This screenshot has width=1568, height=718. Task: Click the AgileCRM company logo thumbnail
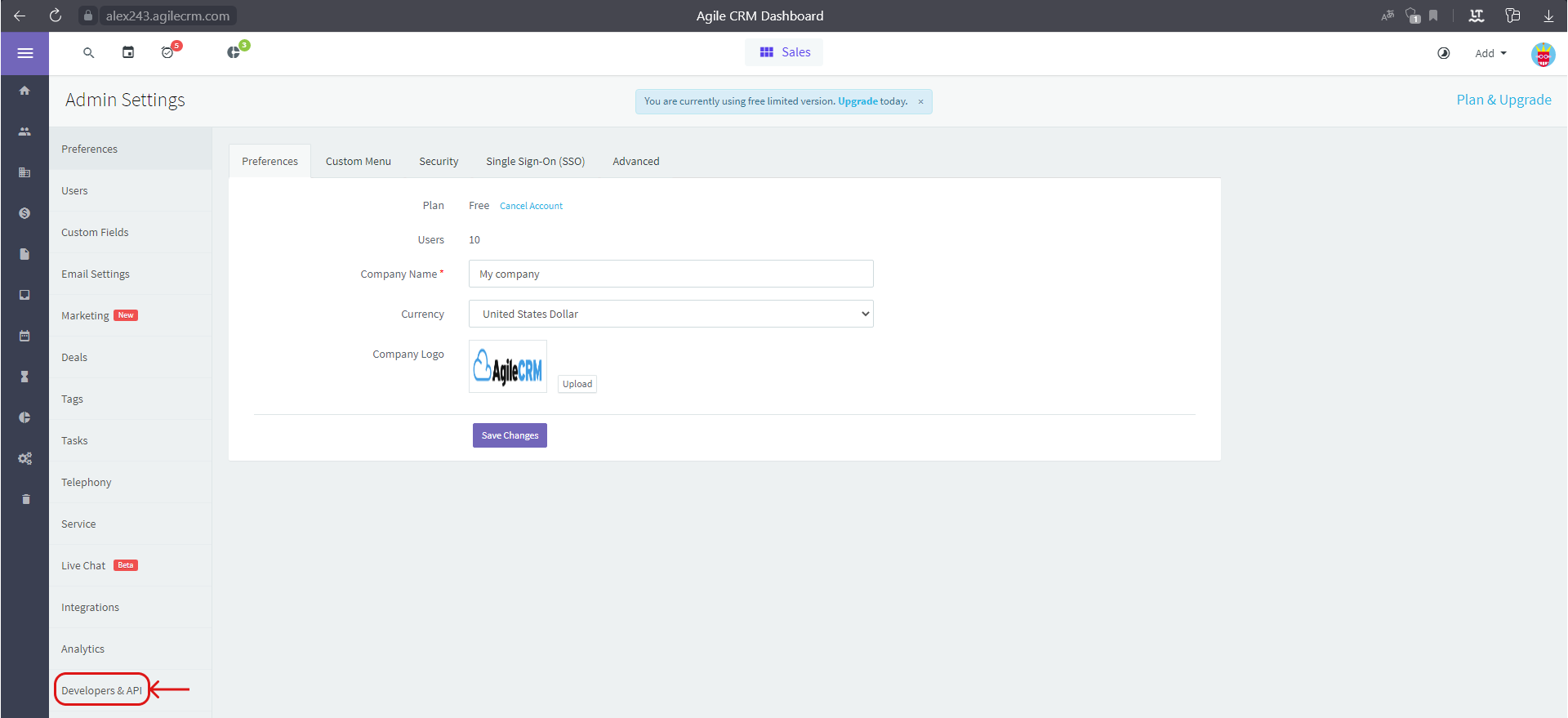coord(508,367)
